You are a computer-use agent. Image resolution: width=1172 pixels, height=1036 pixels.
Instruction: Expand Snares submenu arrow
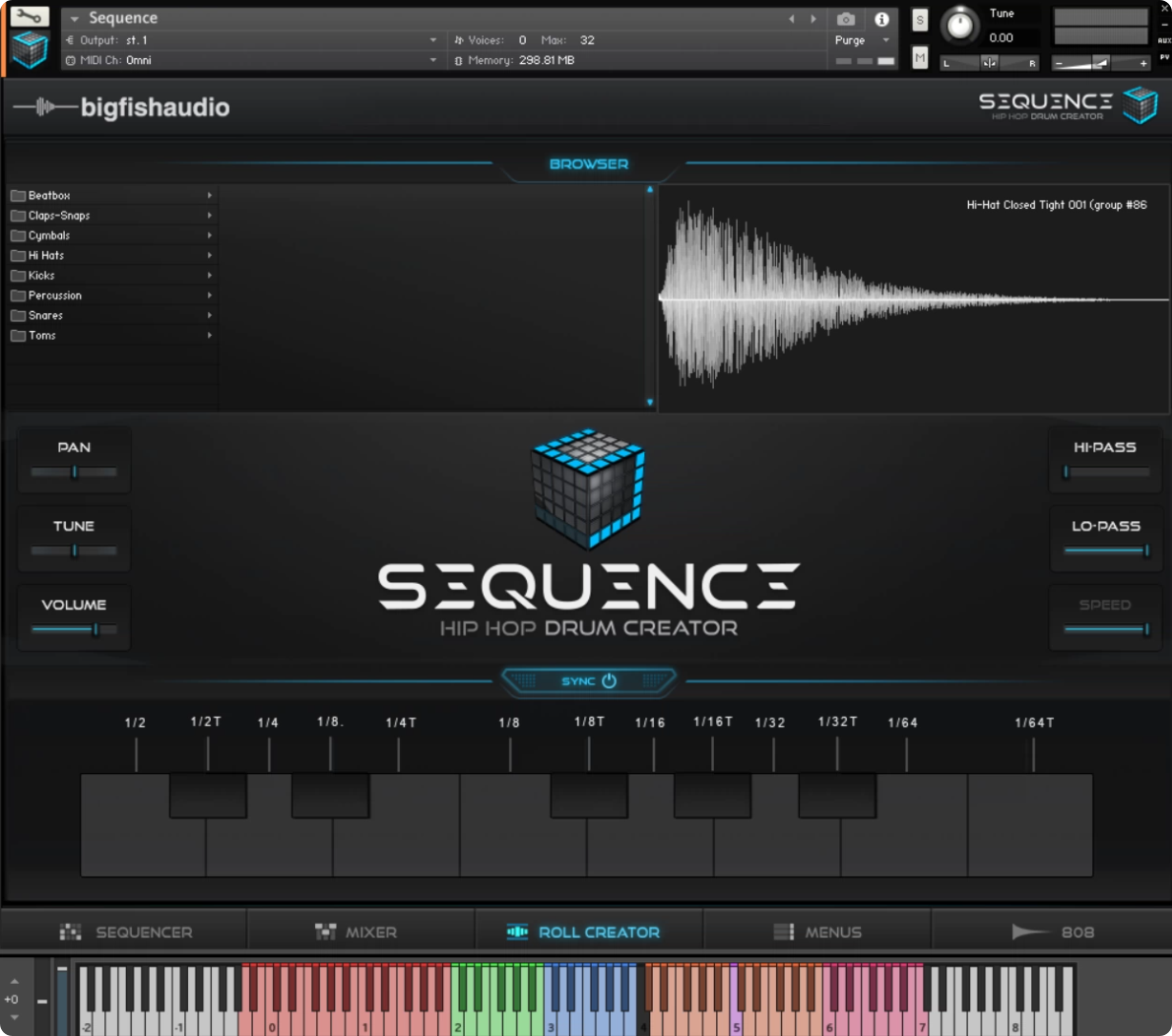coord(209,316)
